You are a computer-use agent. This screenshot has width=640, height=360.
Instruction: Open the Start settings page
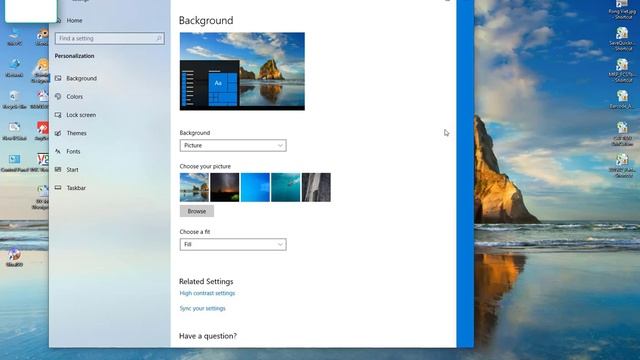pyautogui.click(x=72, y=170)
